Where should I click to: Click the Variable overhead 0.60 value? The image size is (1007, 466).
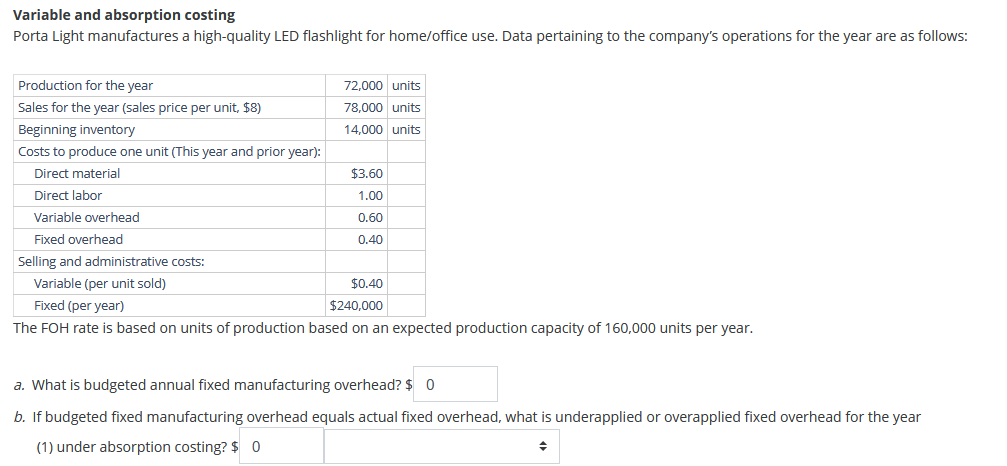[x=370, y=218]
